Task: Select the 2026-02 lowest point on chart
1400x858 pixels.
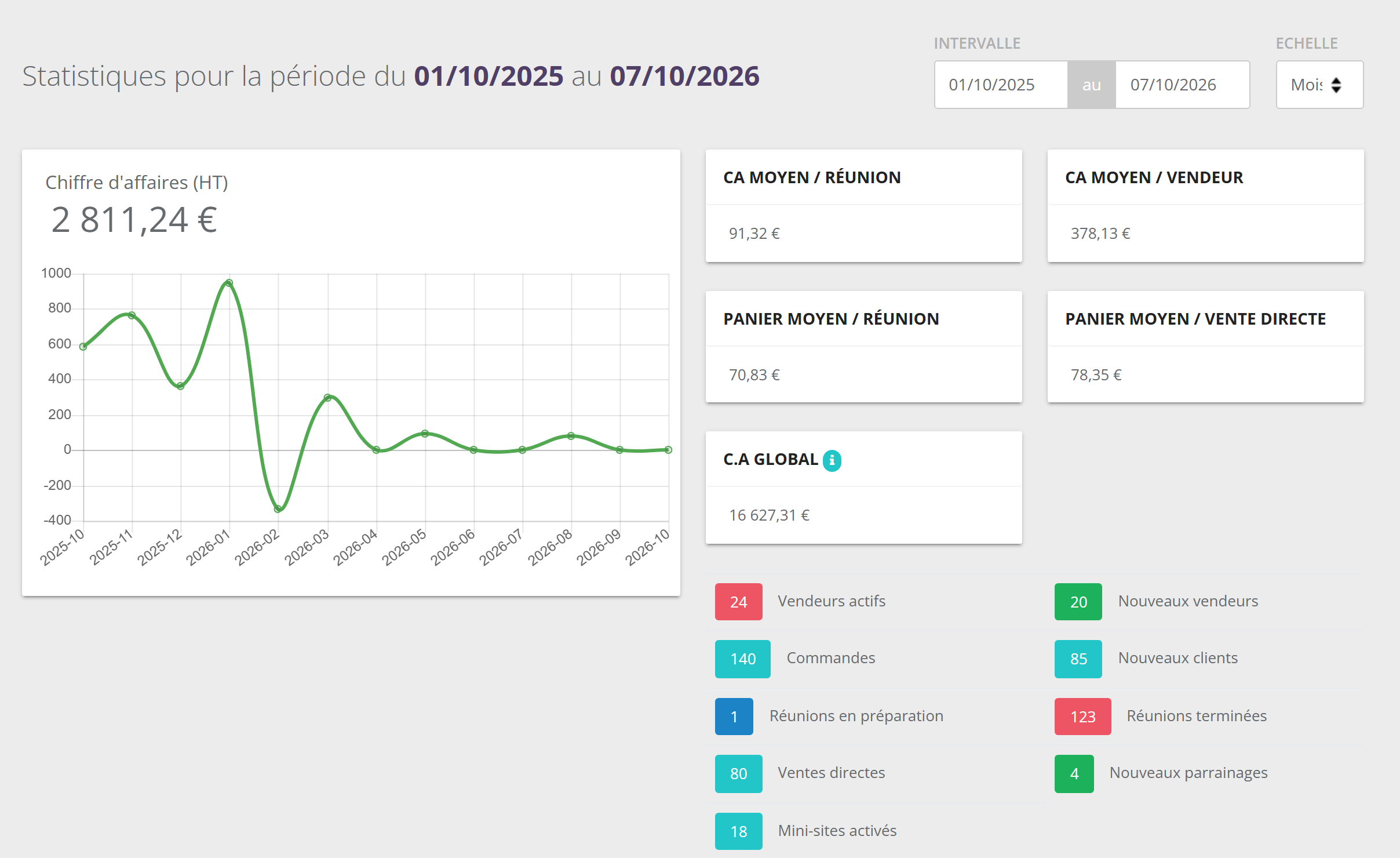Action: click(x=278, y=509)
